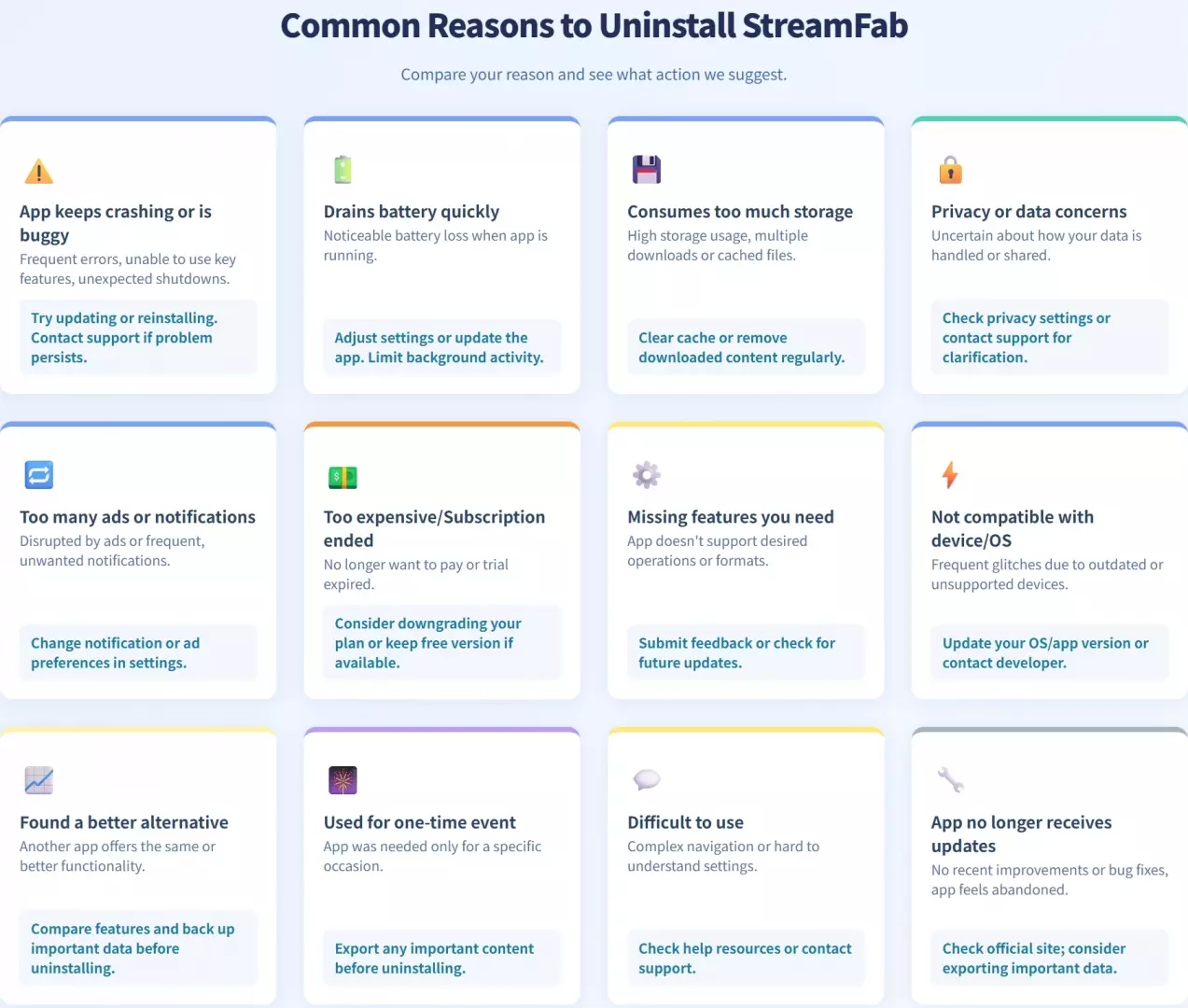The width and height of the screenshot is (1188, 1008).
Task: Click the 'Frequent glitches due to outdated' description
Action: pos(1047,574)
